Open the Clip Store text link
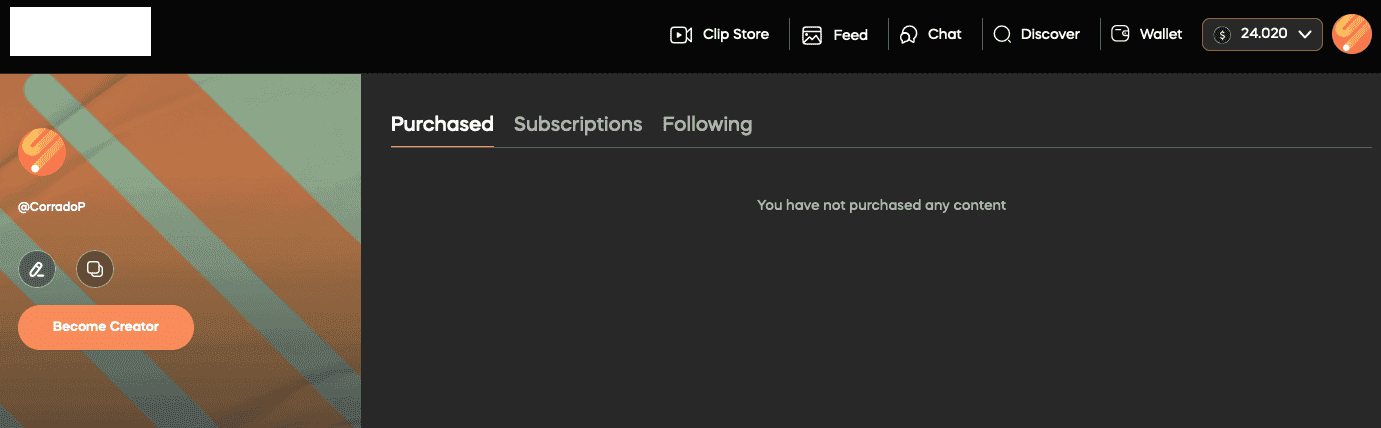Image resolution: width=1381 pixels, height=428 pixels. click(x=736, y=34)
